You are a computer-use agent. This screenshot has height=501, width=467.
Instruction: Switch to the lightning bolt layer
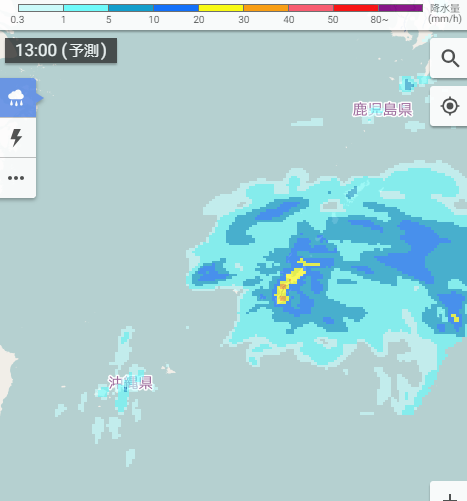pos(16,138)
